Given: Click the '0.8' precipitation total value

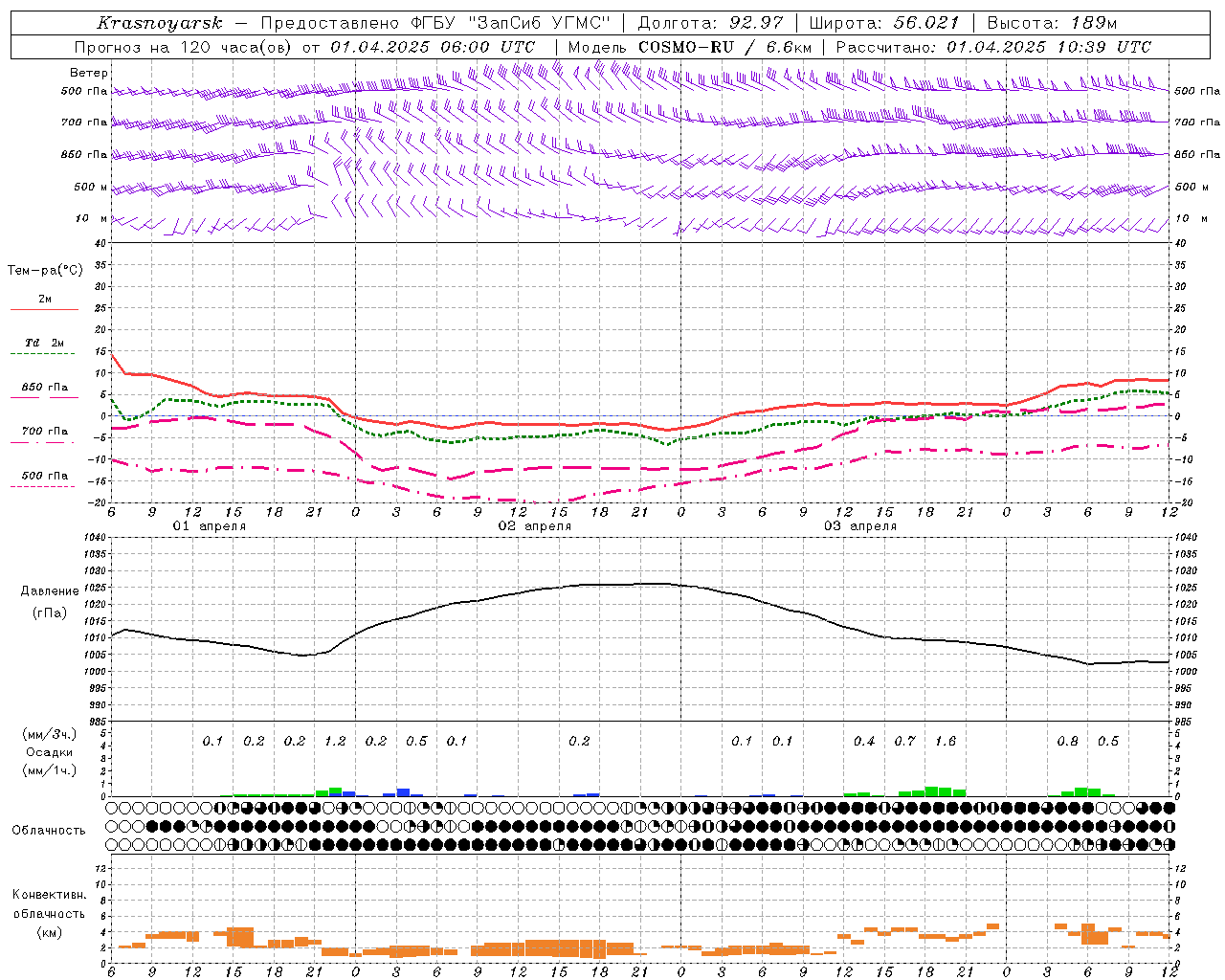Looking at the screenshot, I should coord(1068,742).
